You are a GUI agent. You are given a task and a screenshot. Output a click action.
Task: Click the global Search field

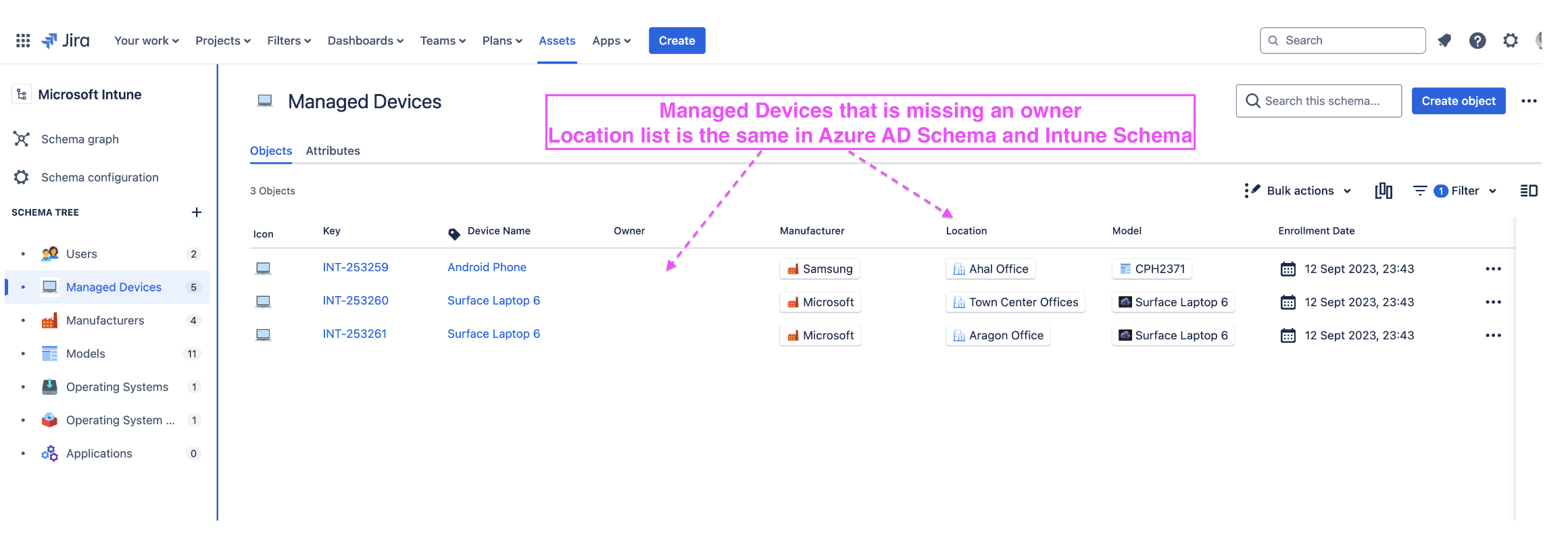click(1342, 41)
